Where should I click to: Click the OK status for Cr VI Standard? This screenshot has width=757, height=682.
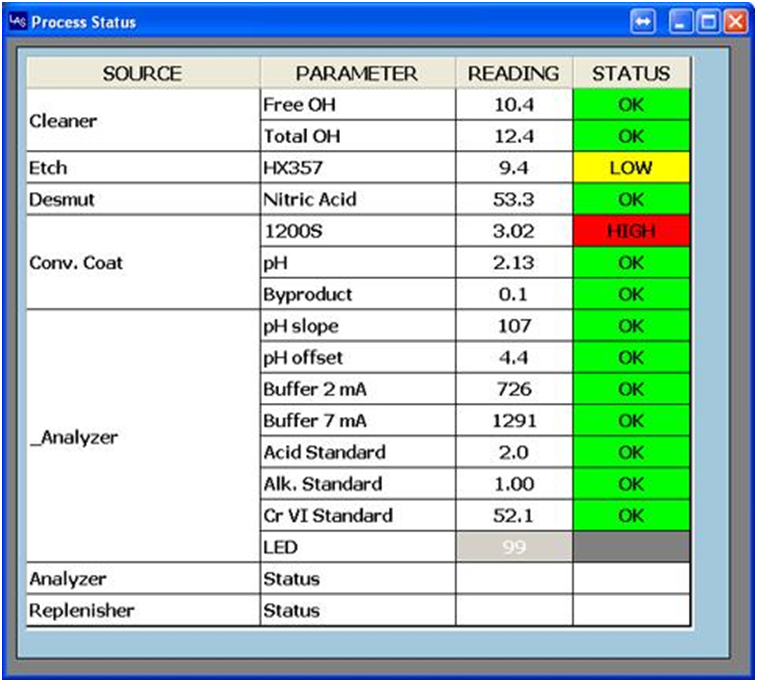point(631,515)
